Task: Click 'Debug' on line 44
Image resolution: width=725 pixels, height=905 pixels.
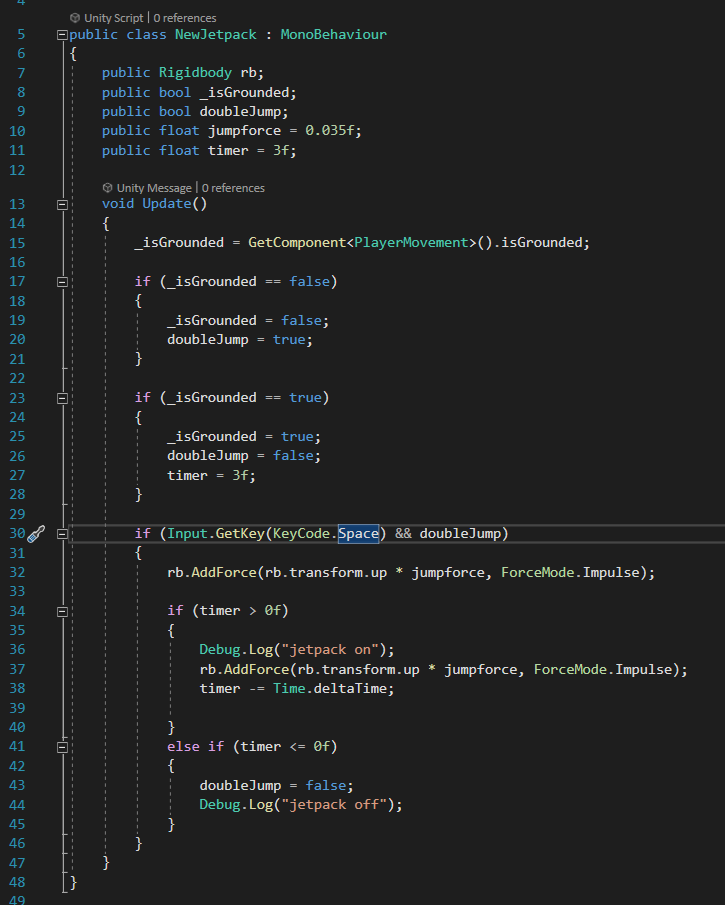Action: (219, 805)
